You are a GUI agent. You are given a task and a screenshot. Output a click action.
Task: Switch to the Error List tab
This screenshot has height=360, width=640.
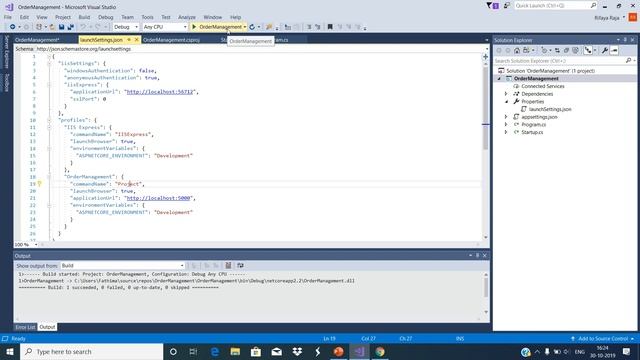point(25,327)
